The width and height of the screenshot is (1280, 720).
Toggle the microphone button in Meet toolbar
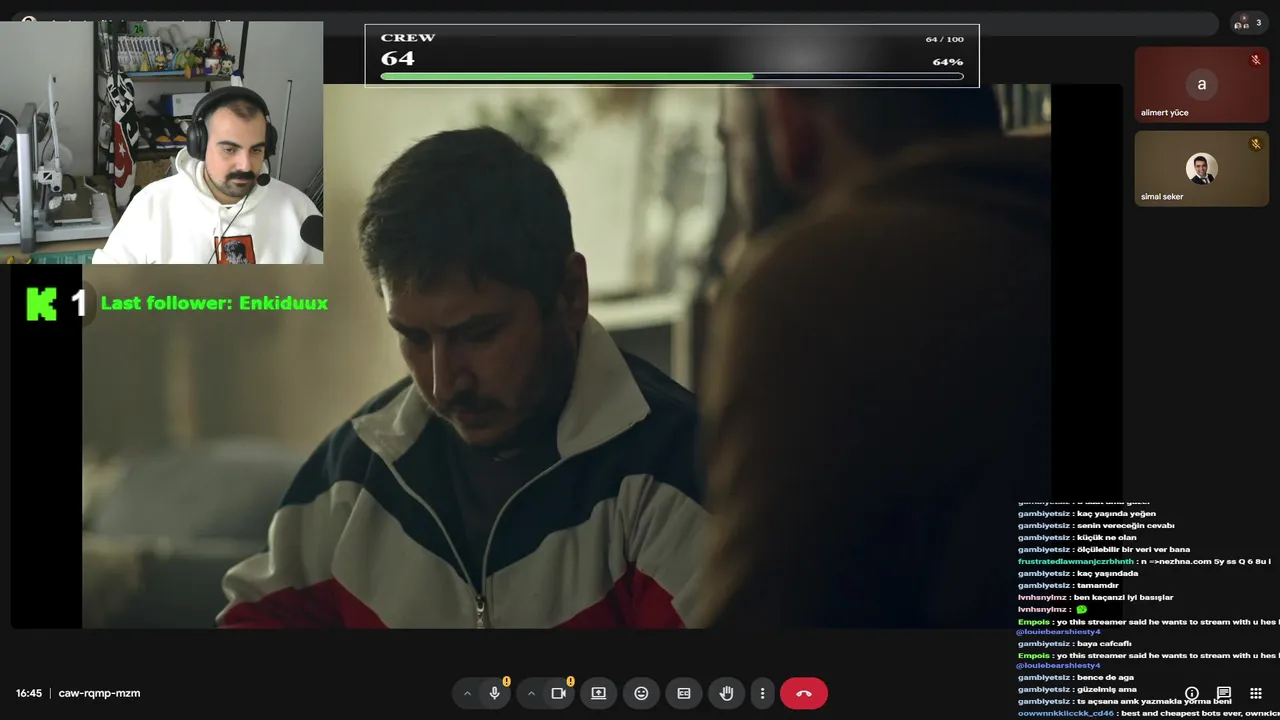494,693
